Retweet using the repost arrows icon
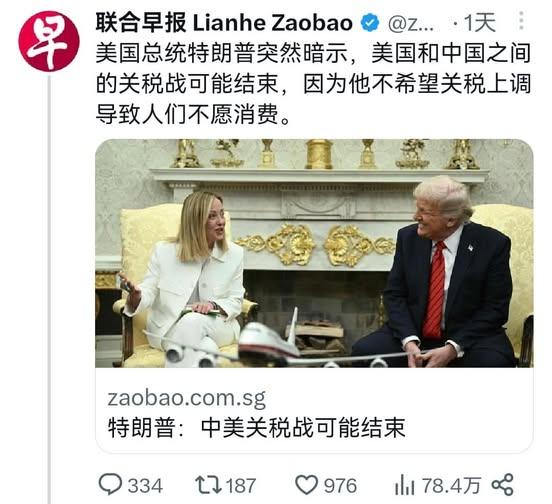 pyautogui.click(x=208, y=485)
